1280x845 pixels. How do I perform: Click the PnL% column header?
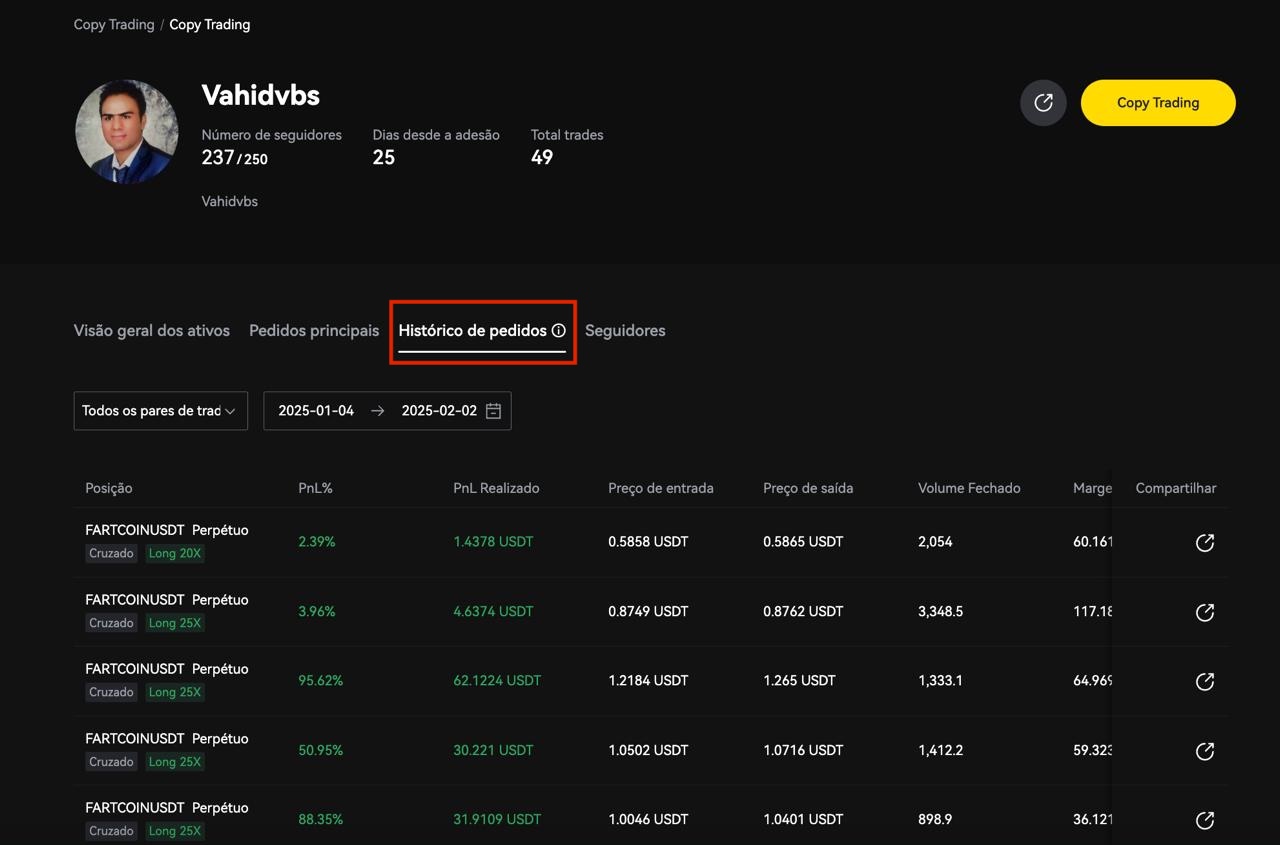pos(315,489)
